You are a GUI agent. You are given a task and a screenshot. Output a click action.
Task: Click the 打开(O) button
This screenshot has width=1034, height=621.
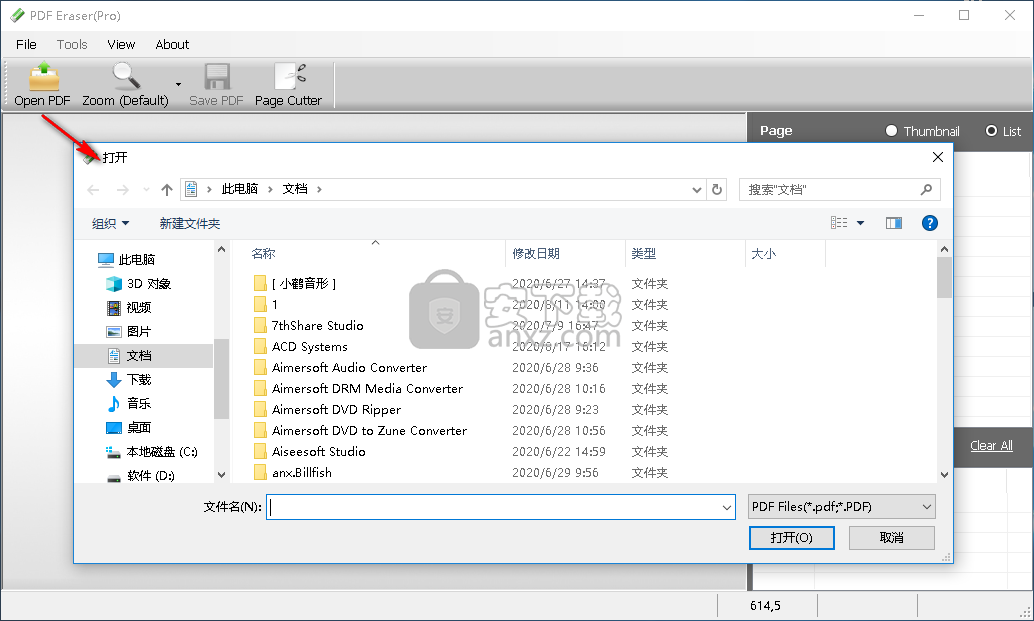click(x=791, y=538)
